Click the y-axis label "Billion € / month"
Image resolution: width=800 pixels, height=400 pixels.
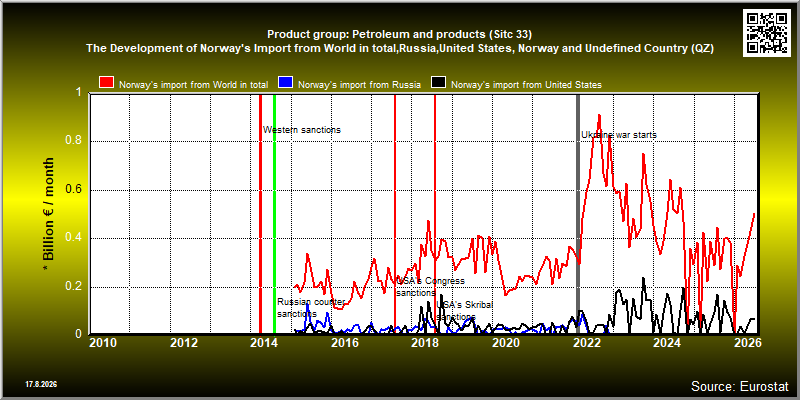(x=49, y=214)
